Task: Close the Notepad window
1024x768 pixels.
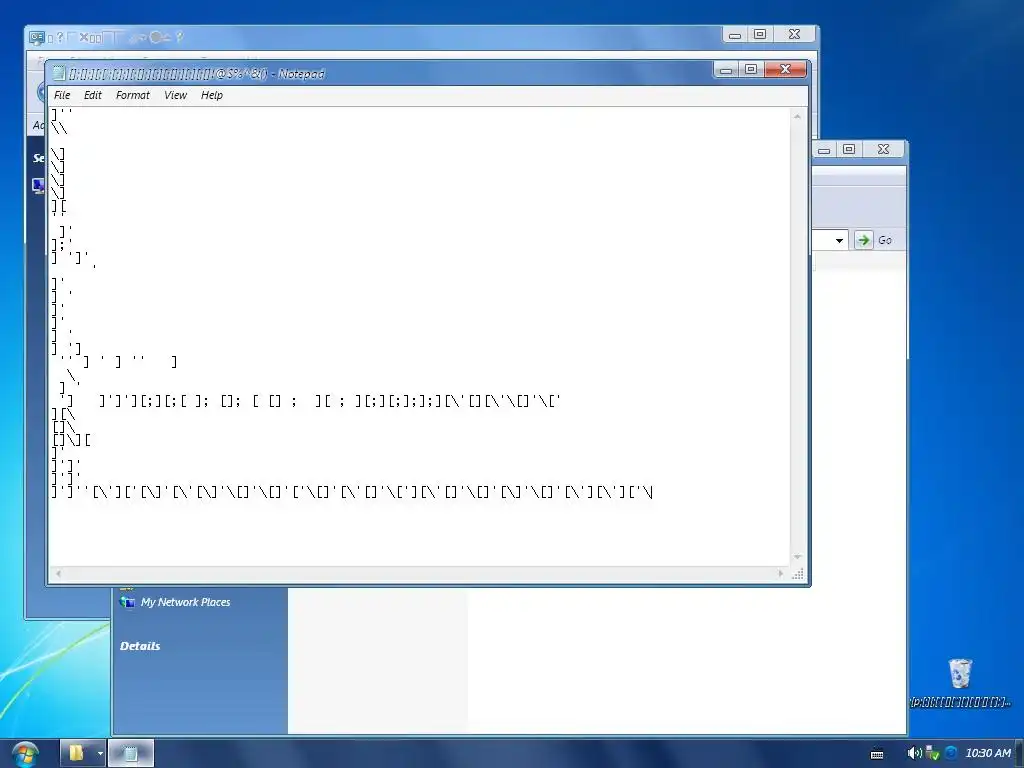Action: pos(786,69)
